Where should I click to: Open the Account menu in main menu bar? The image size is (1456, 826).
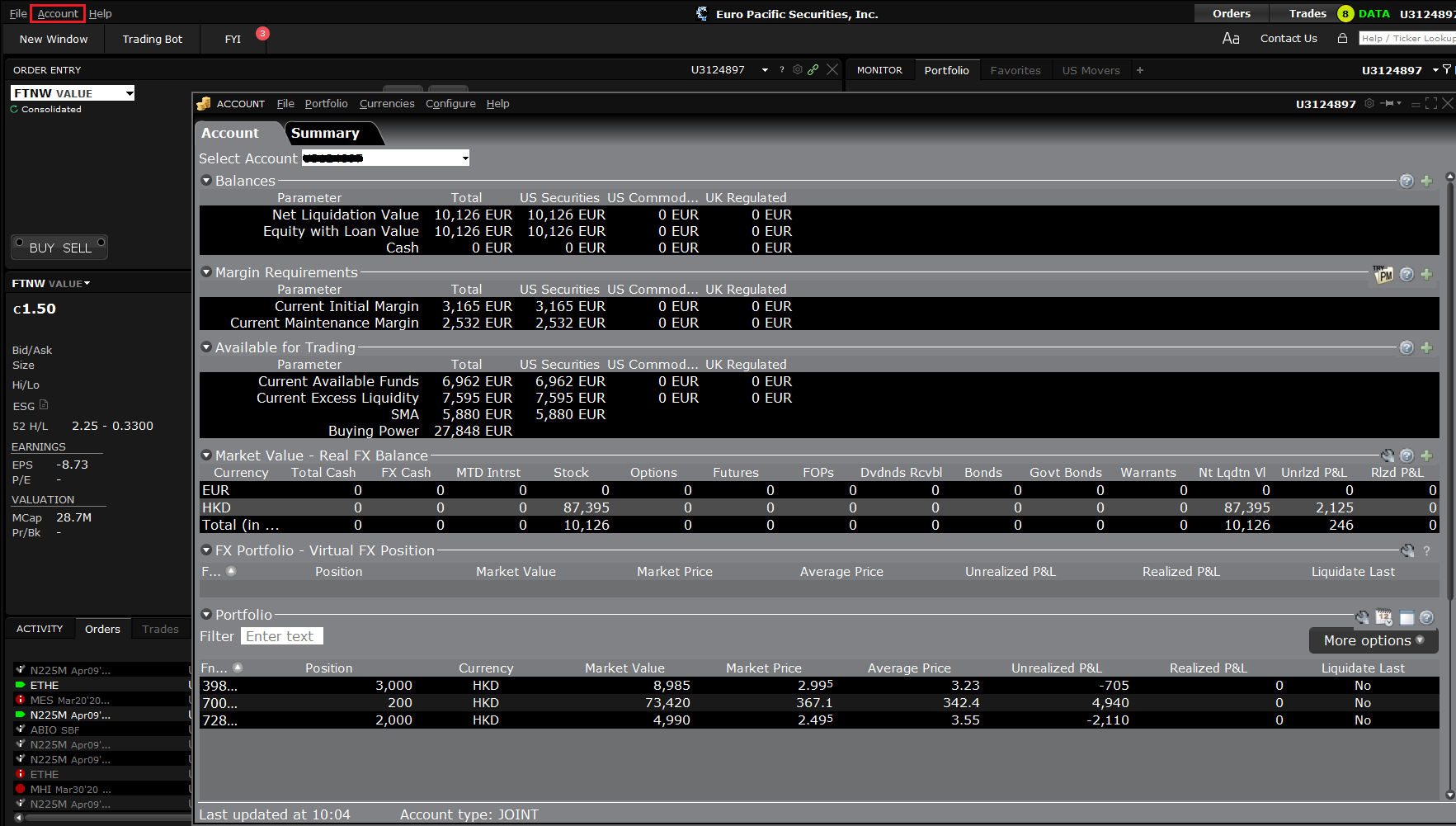point(58,14)
